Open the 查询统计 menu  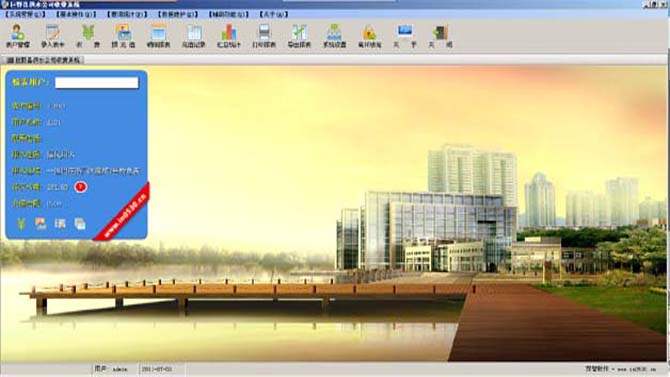127,14
